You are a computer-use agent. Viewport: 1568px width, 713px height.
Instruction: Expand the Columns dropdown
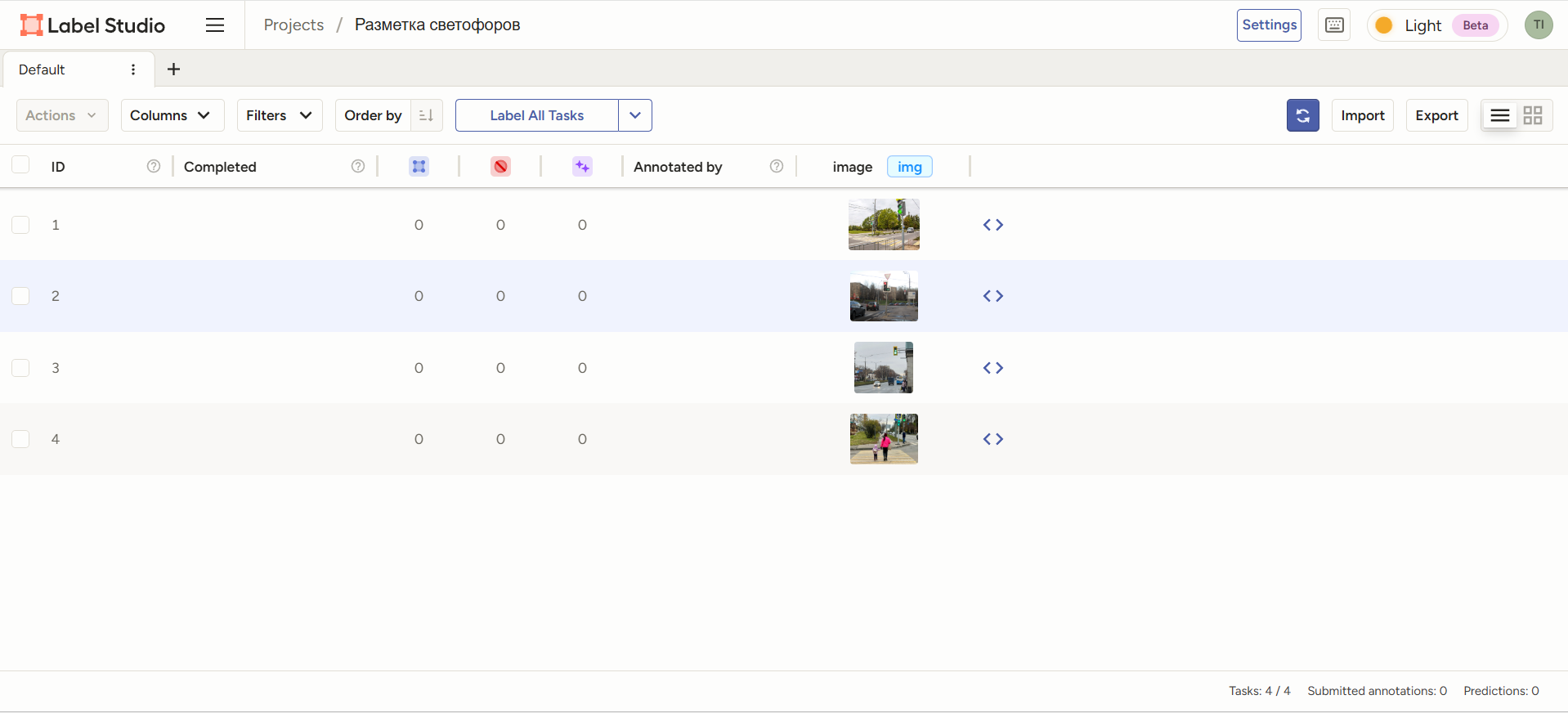click(x=172, y=115)
